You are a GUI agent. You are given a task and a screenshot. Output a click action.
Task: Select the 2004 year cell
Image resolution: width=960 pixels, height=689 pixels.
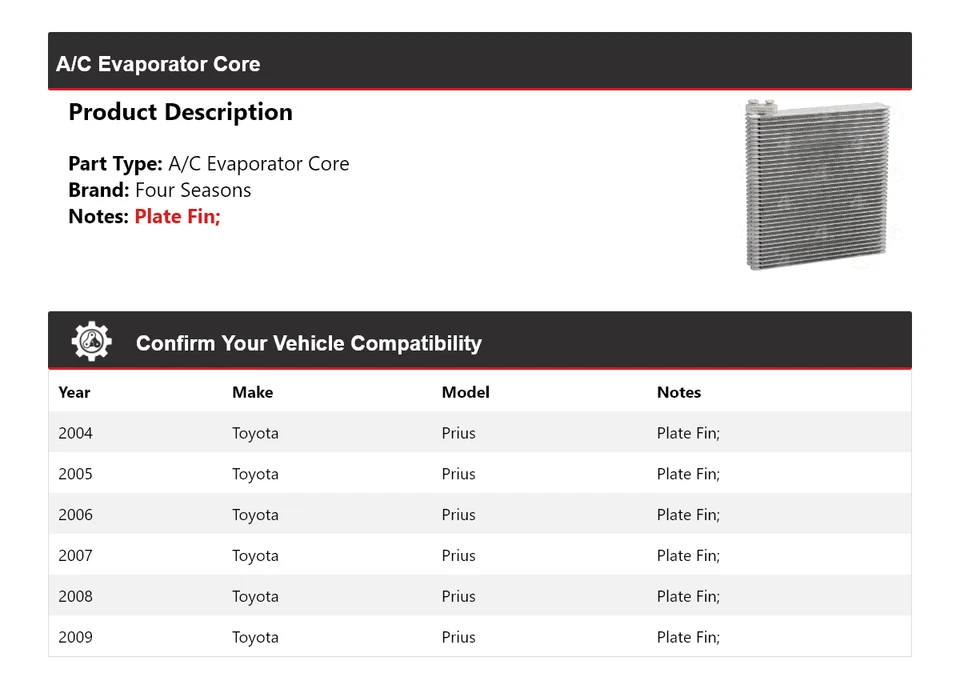pyautogui.click(x=75, y=433)
